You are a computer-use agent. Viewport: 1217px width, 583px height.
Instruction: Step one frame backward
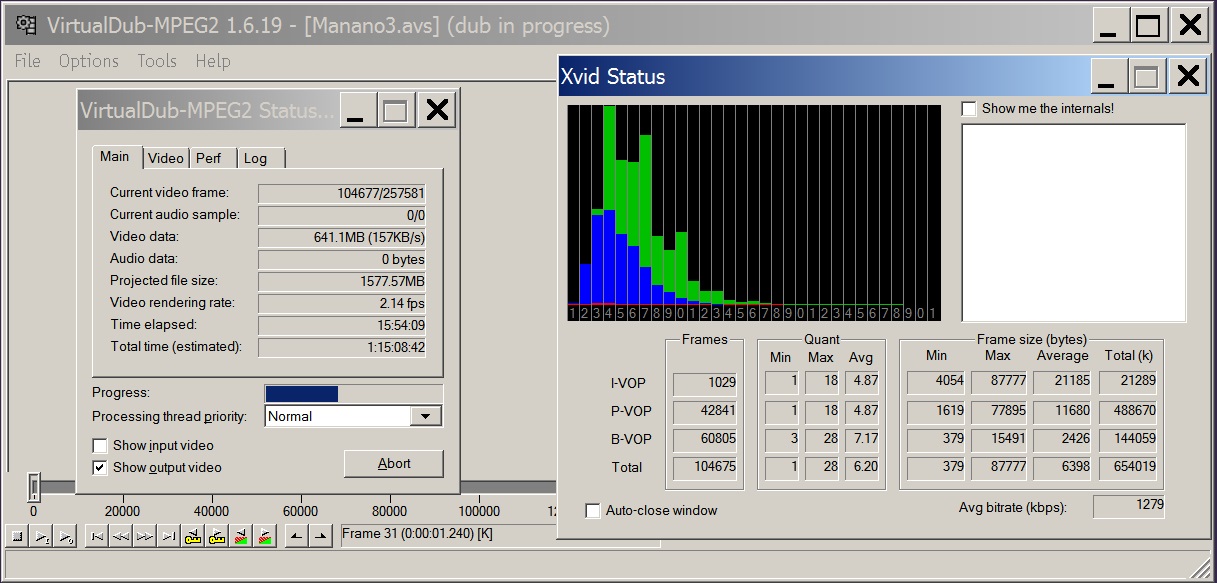point(121,537)
